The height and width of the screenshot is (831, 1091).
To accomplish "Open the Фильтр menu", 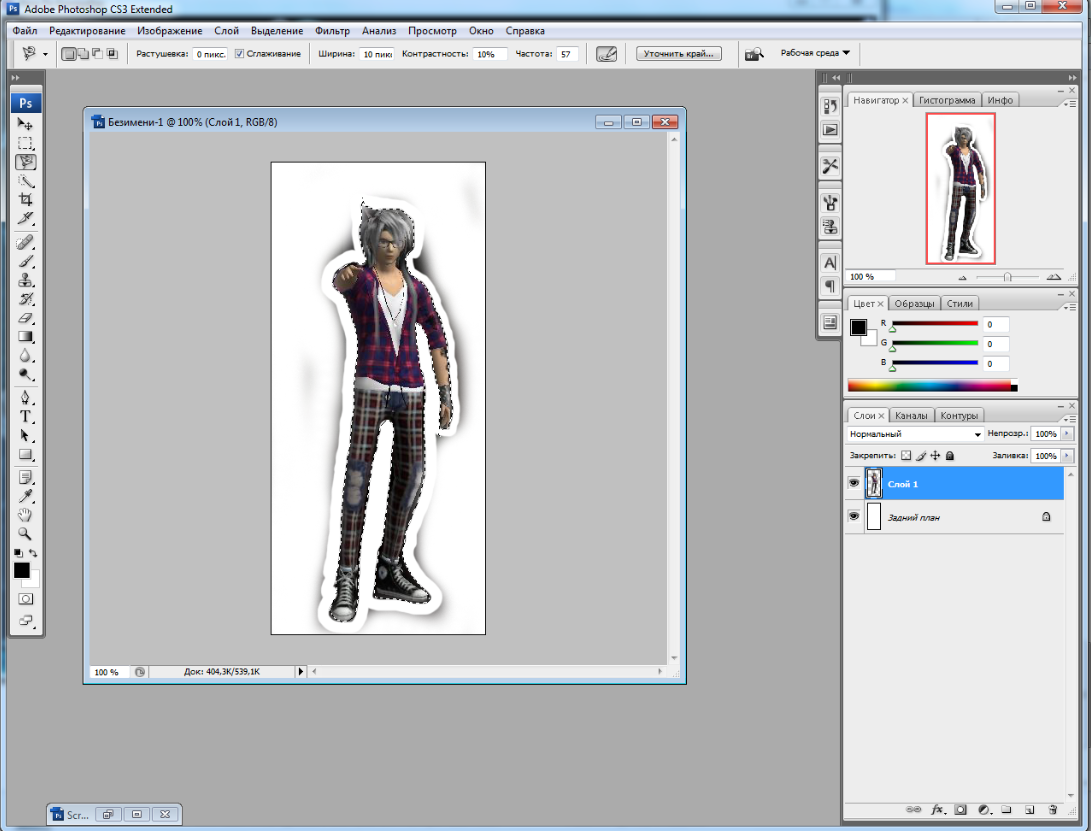I will 332,31.
